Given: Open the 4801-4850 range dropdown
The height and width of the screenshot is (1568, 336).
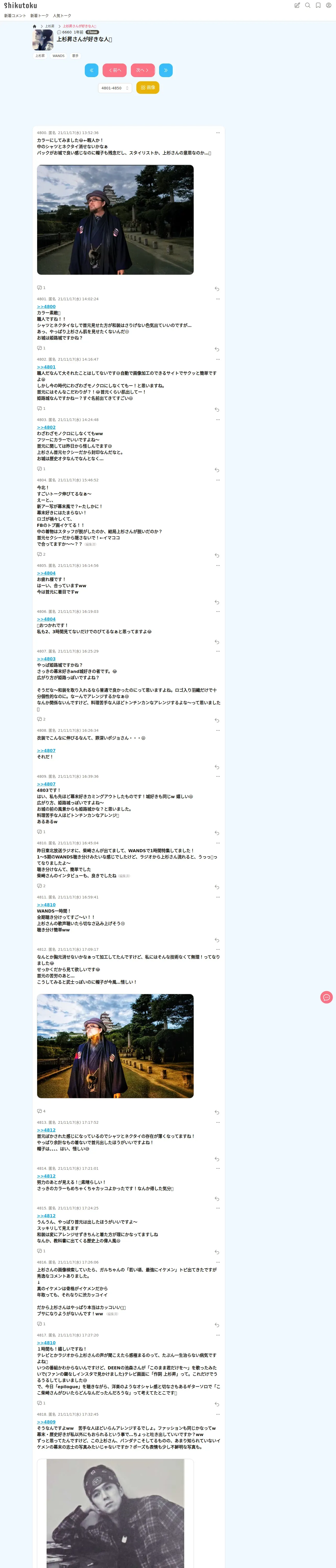Looking at the screenshot, I should pyautogui.click(x=115, y=88).
